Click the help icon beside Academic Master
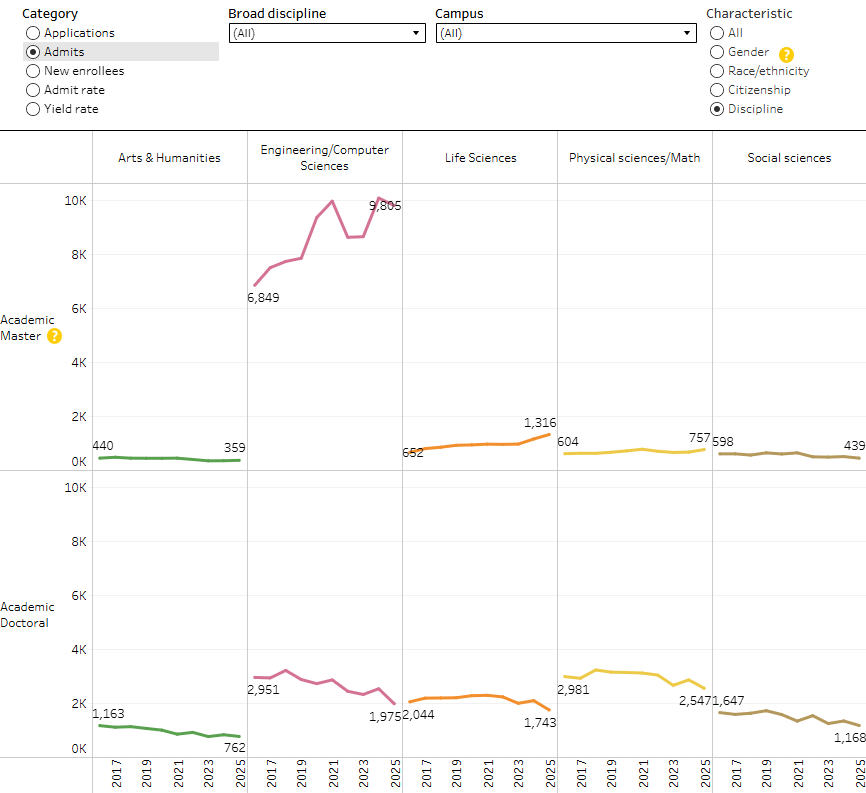866x793 pixels. (x=54, y=336)
